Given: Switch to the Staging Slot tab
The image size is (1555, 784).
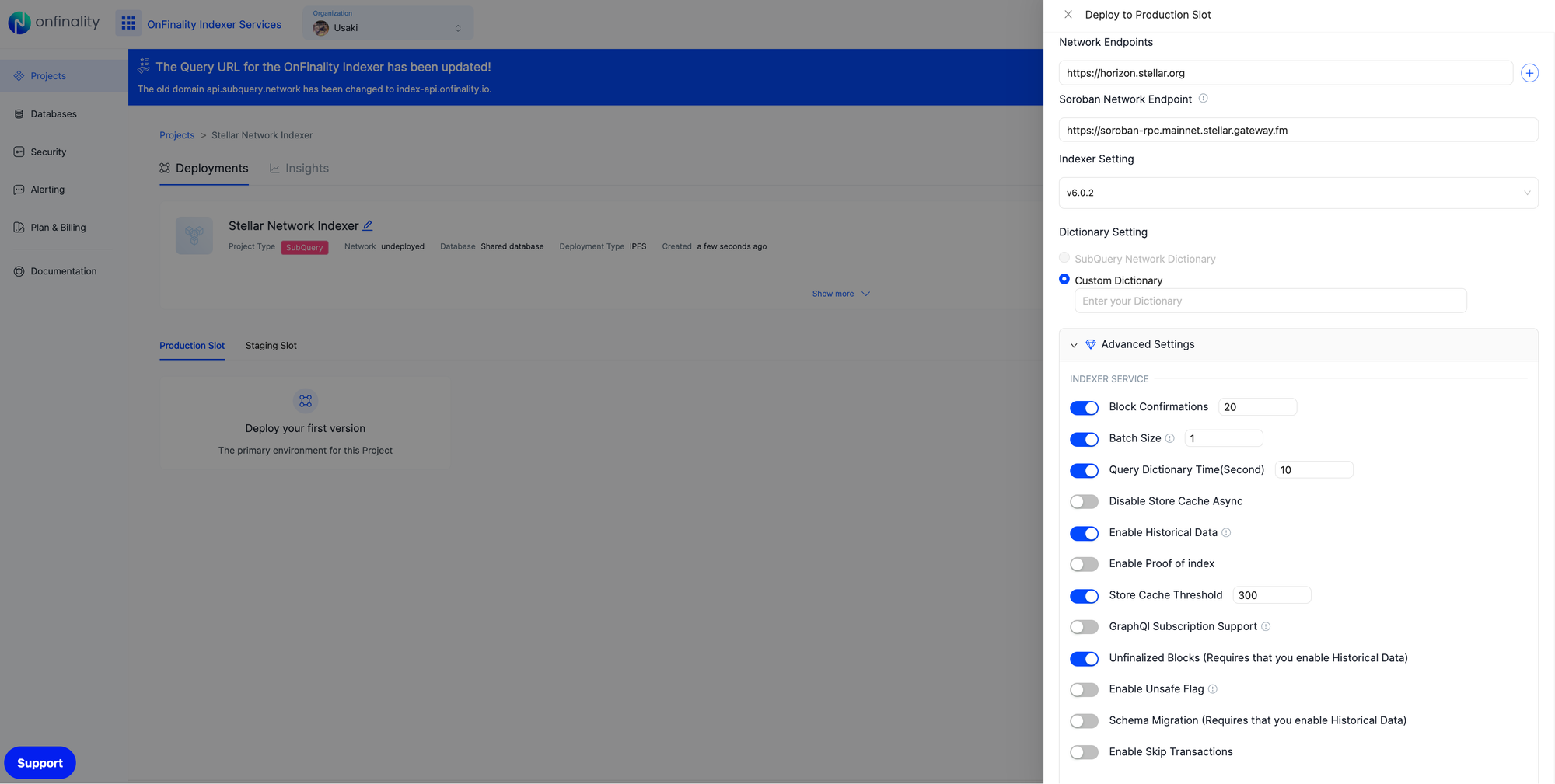Looking at the screenshot, I should pos(271,345).
